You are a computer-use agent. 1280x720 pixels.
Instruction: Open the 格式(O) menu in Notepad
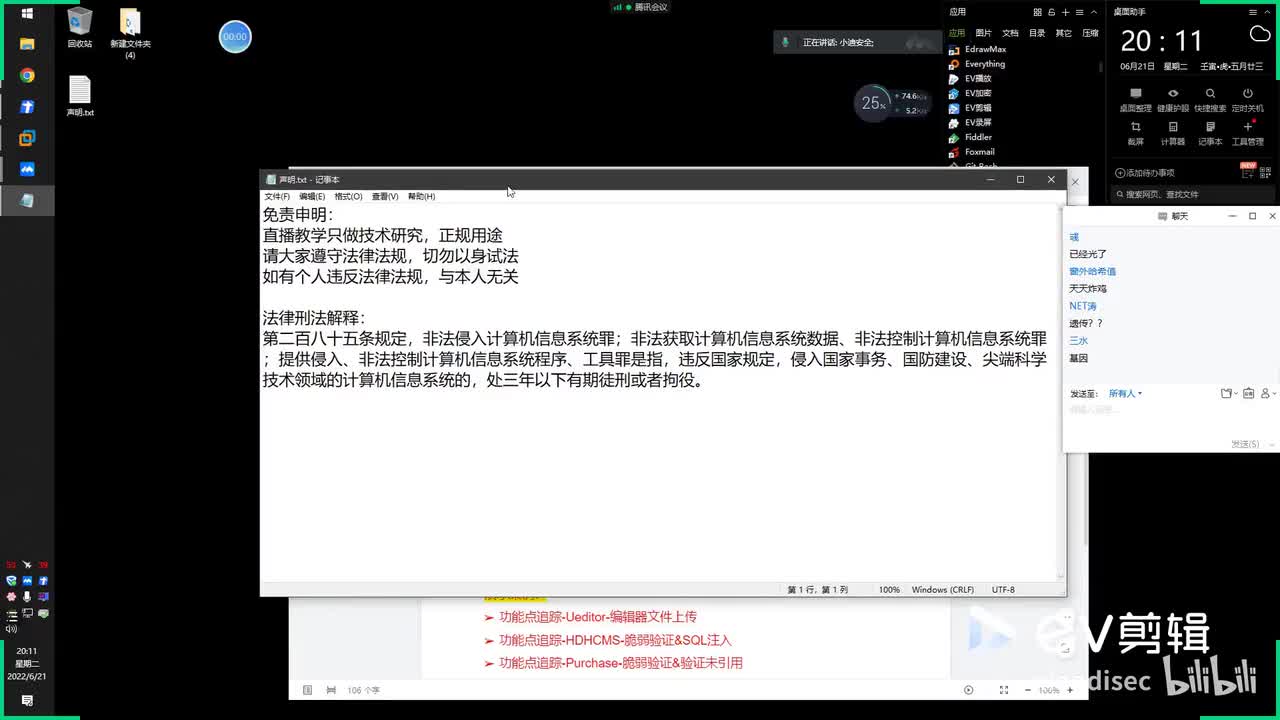(x=348, y=196)
